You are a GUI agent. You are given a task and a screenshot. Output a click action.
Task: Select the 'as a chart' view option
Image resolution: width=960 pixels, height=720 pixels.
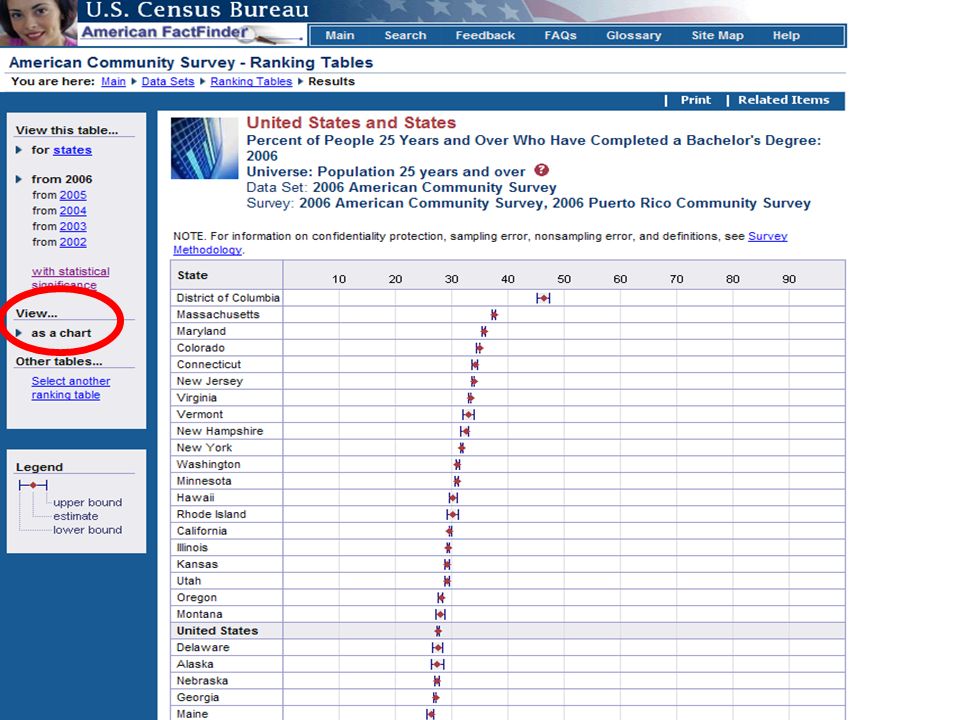pos(61,333)
